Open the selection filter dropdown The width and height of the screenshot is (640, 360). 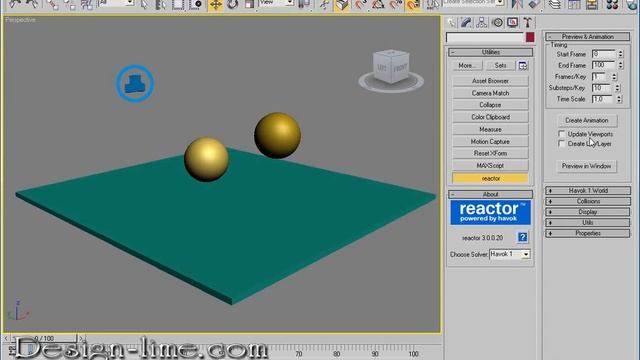tap(129, 2)
